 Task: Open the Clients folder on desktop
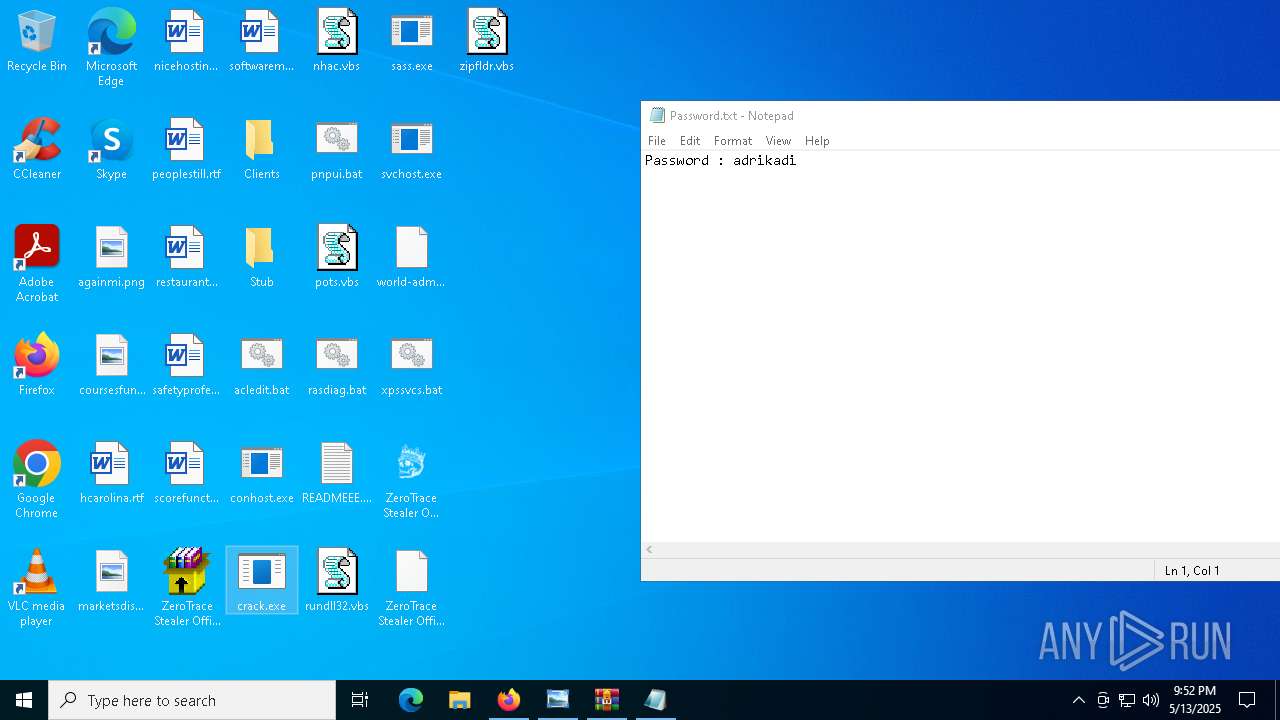coord(261,150)
